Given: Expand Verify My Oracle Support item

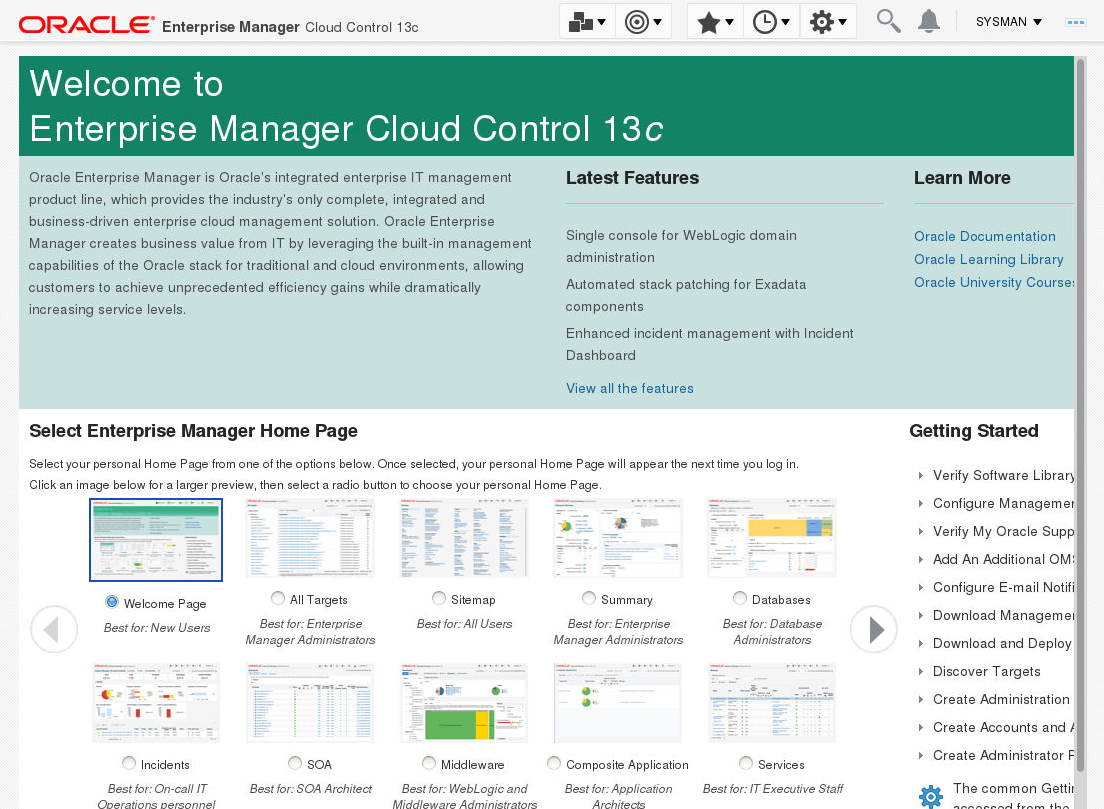Looking at the screenshot, I should coord(921,532).
